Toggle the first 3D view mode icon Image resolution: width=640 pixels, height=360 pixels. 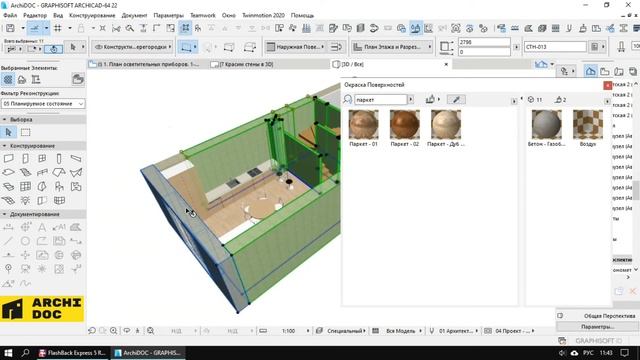590,71
